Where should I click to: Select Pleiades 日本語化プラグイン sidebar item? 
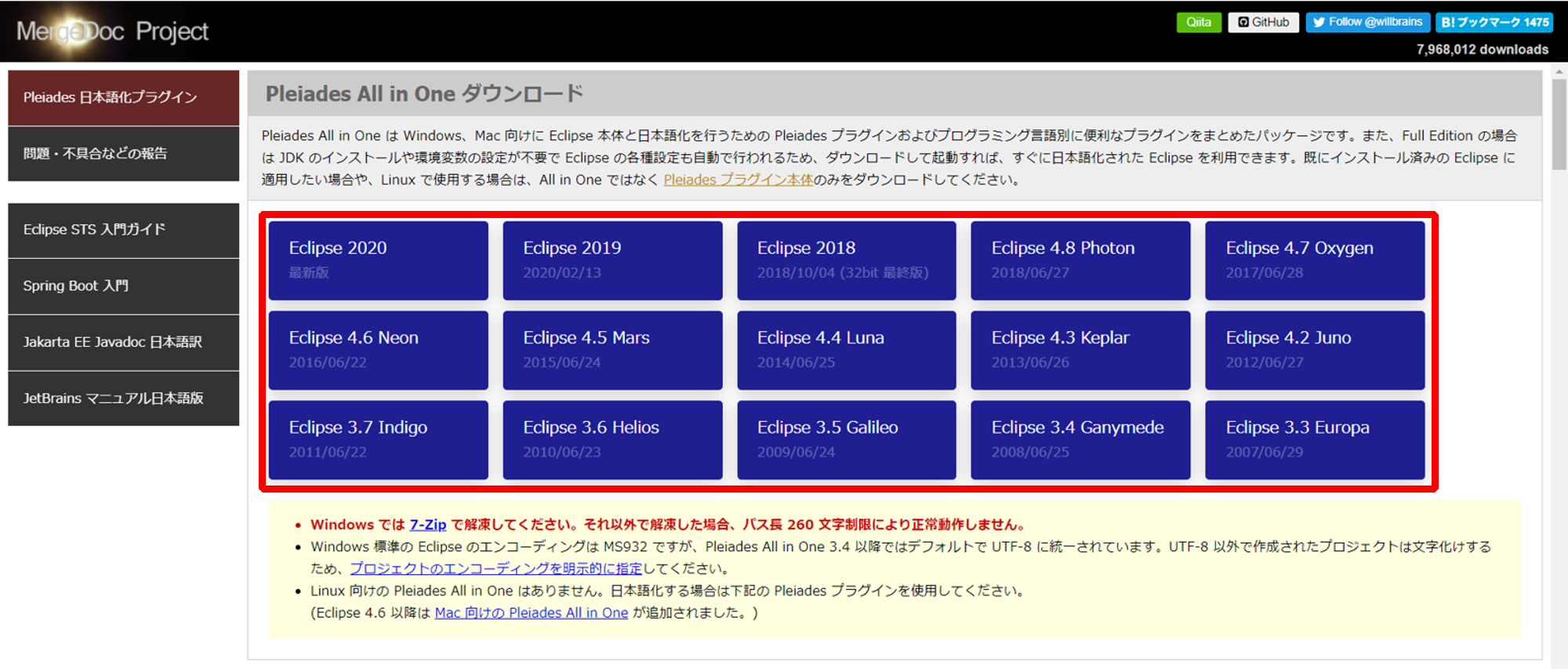pos(124,98)
